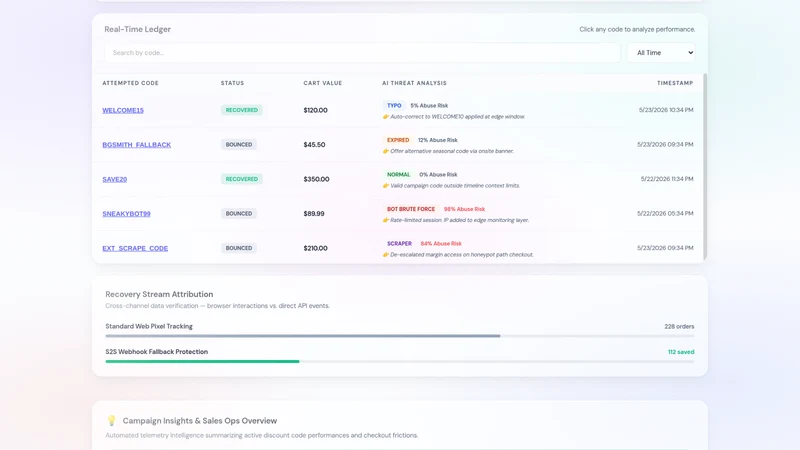Click the Status column header

point(233,83)
